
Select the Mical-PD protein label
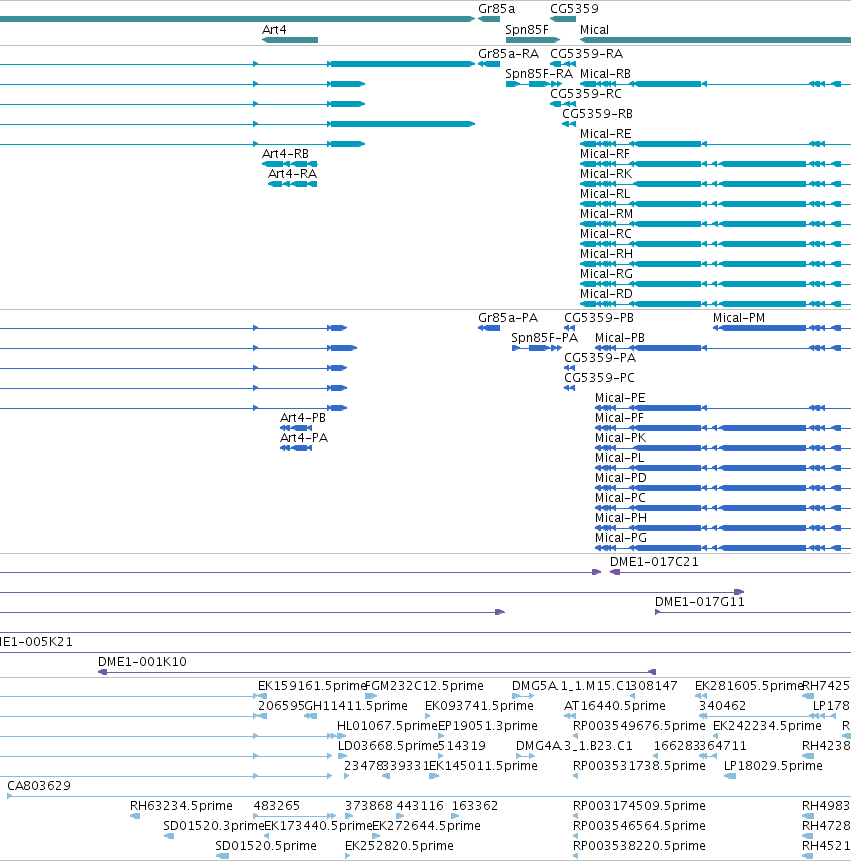[620, 478]
